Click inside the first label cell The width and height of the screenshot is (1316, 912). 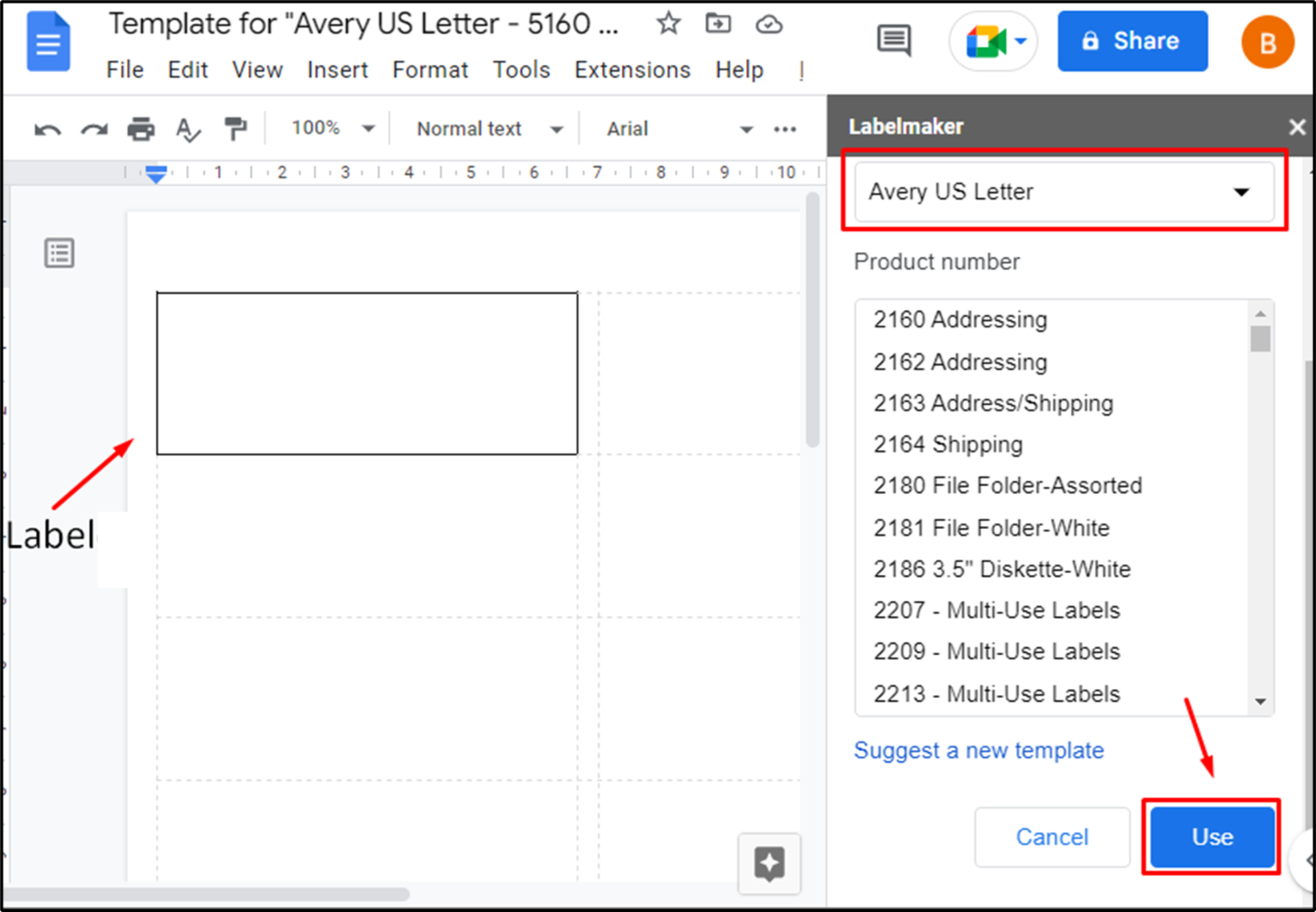pos(367,373)
